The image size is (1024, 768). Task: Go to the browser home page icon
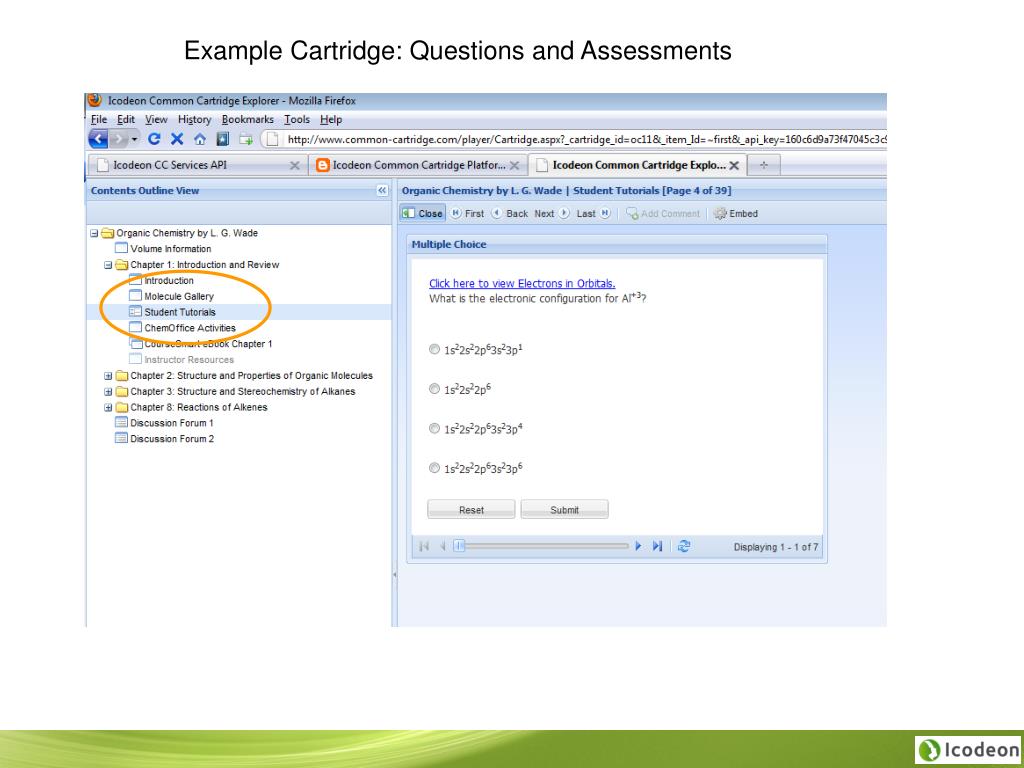tap(200, 138)
